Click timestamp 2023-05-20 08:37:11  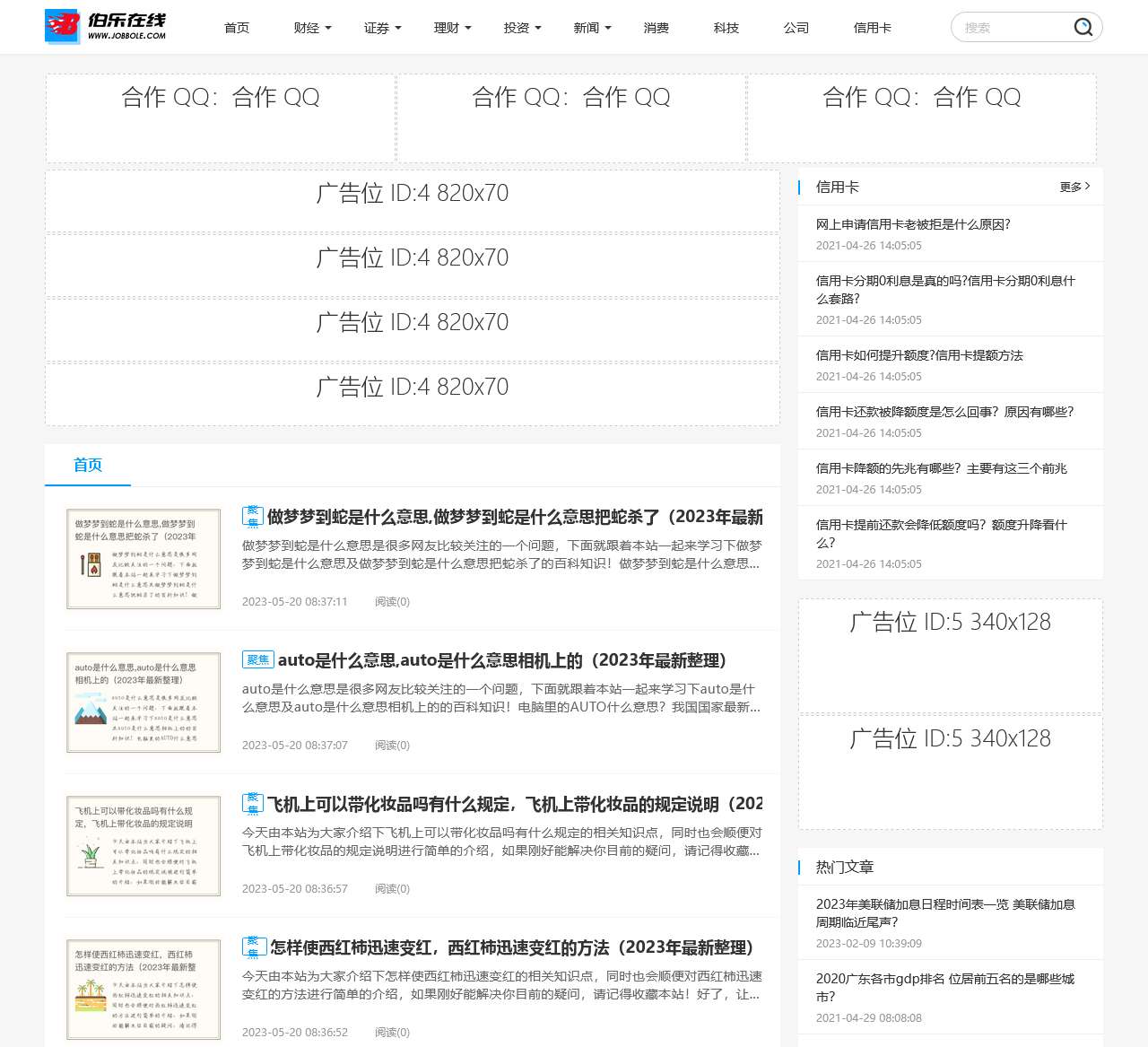[x=294, y=602]
